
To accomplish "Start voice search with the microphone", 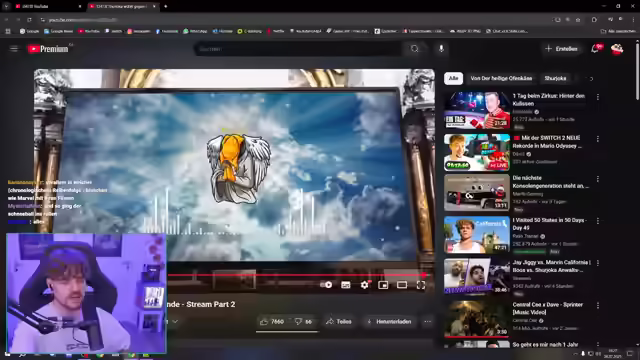I will tap(441, 49).
